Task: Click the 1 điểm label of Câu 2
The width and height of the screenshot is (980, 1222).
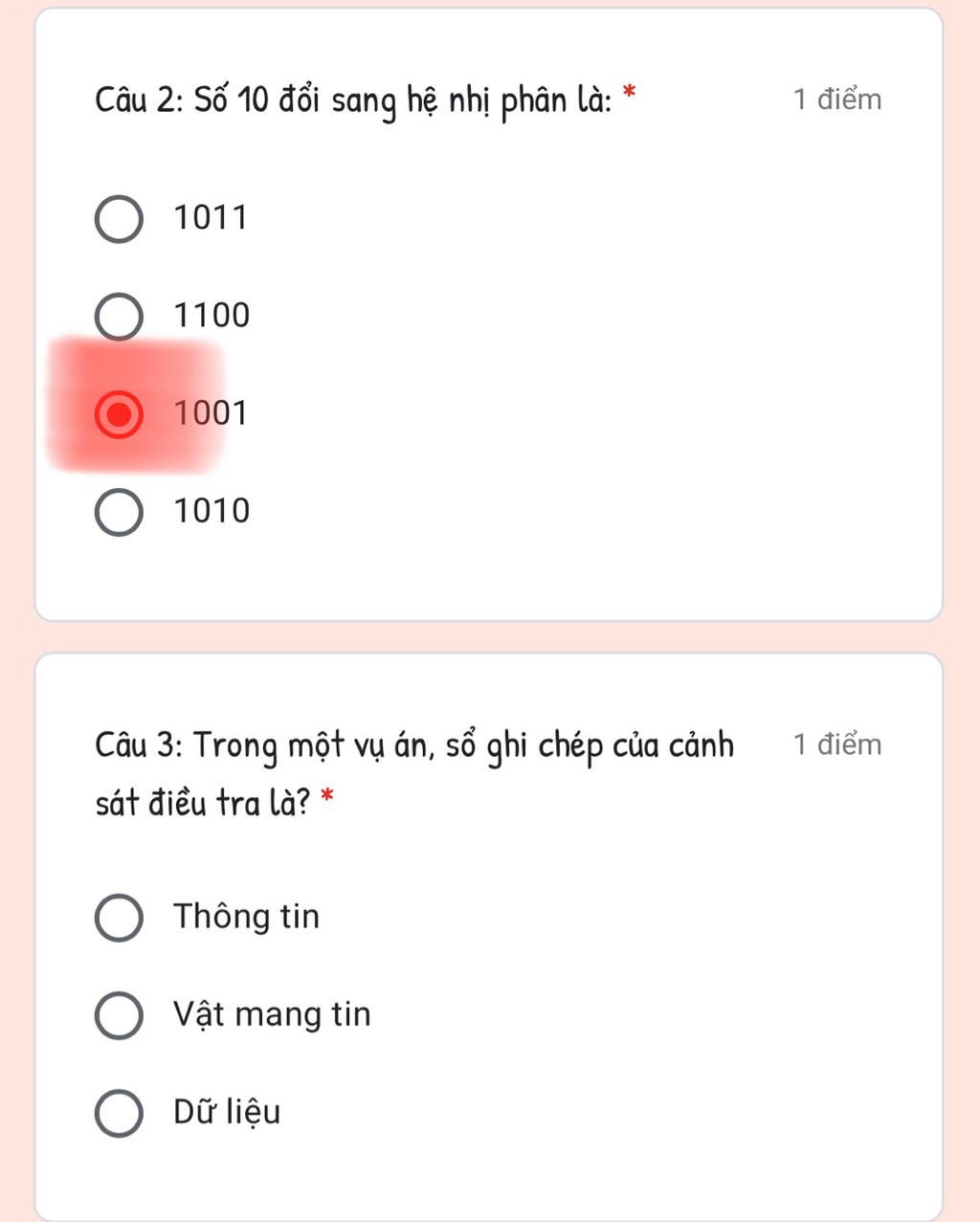Action: (837, 100)
